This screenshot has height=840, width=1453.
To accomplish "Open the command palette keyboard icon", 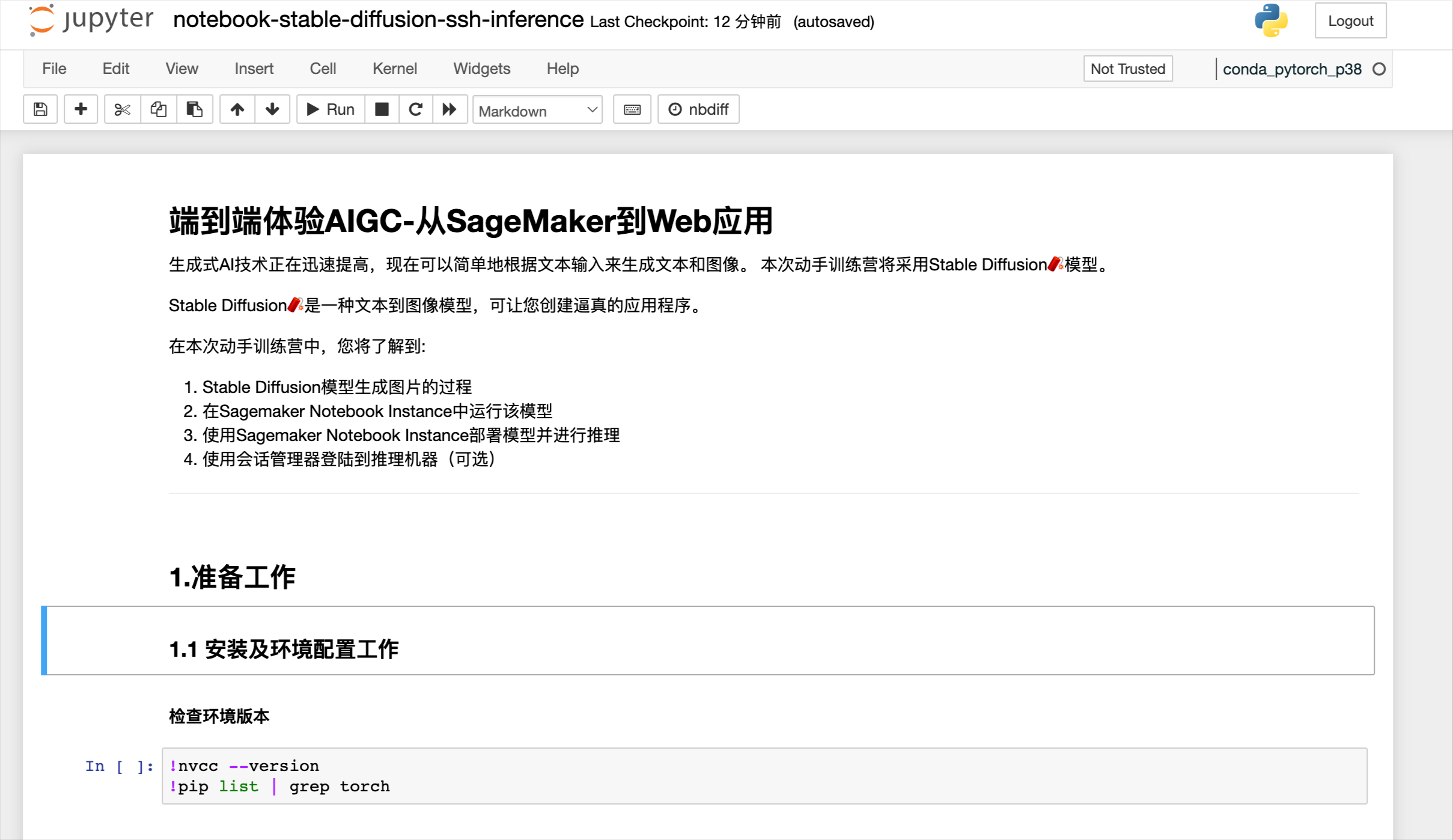I will click(x=632, y=109).
